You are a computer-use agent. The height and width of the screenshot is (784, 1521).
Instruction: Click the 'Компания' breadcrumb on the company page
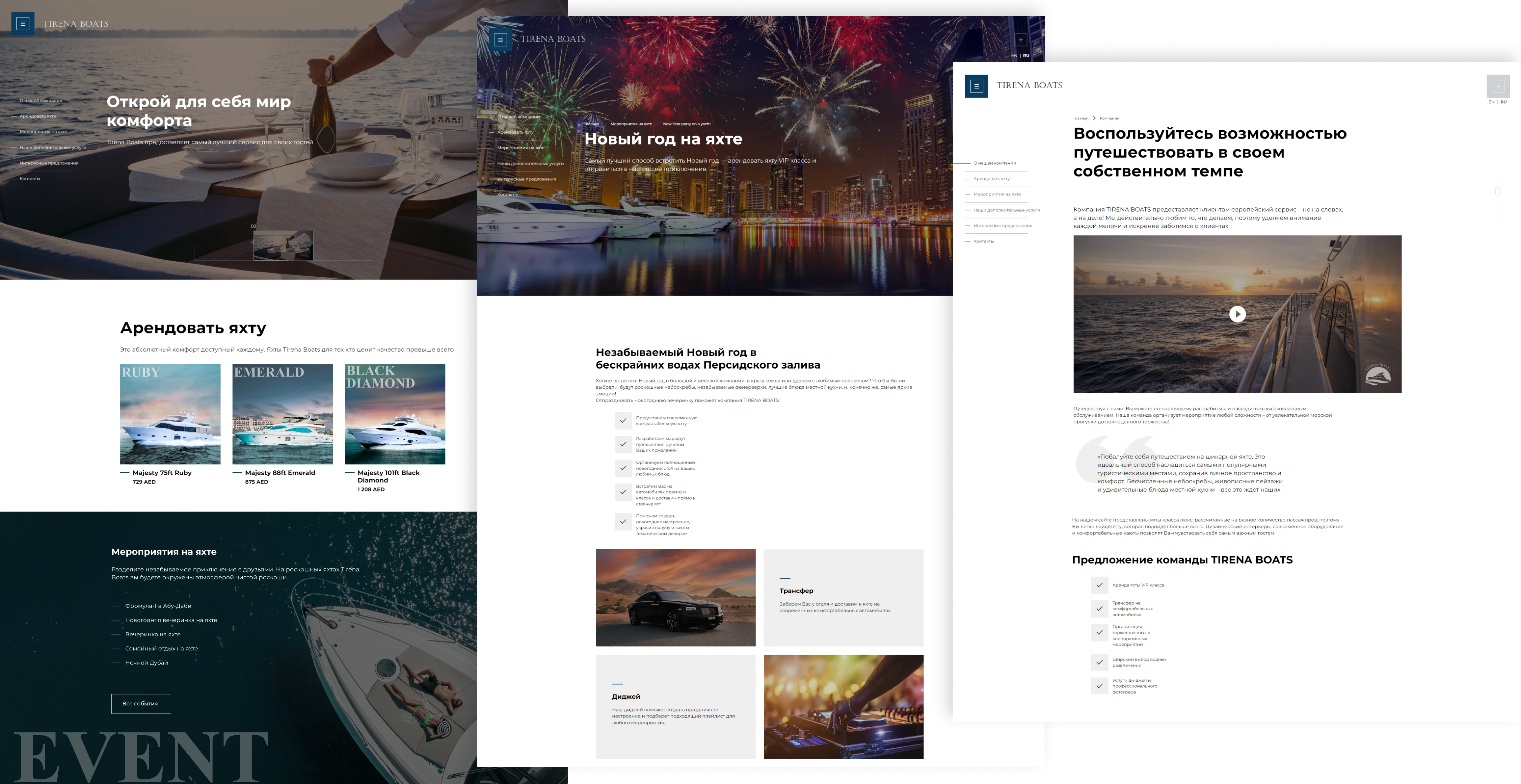(x=1109, y=119)
